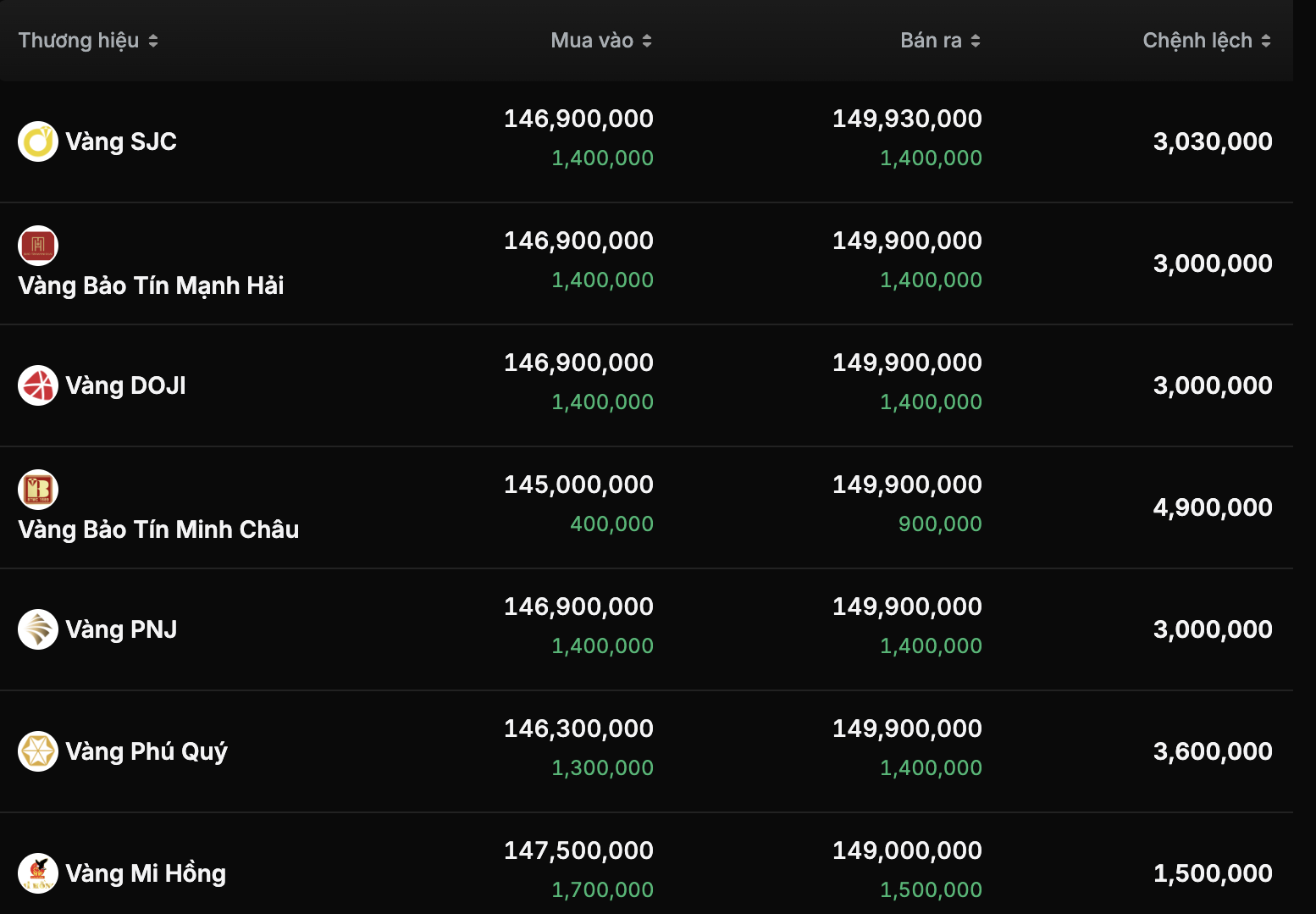Click the Phú Quý star logo
The image size is (1316, 914).
point(38,751)
